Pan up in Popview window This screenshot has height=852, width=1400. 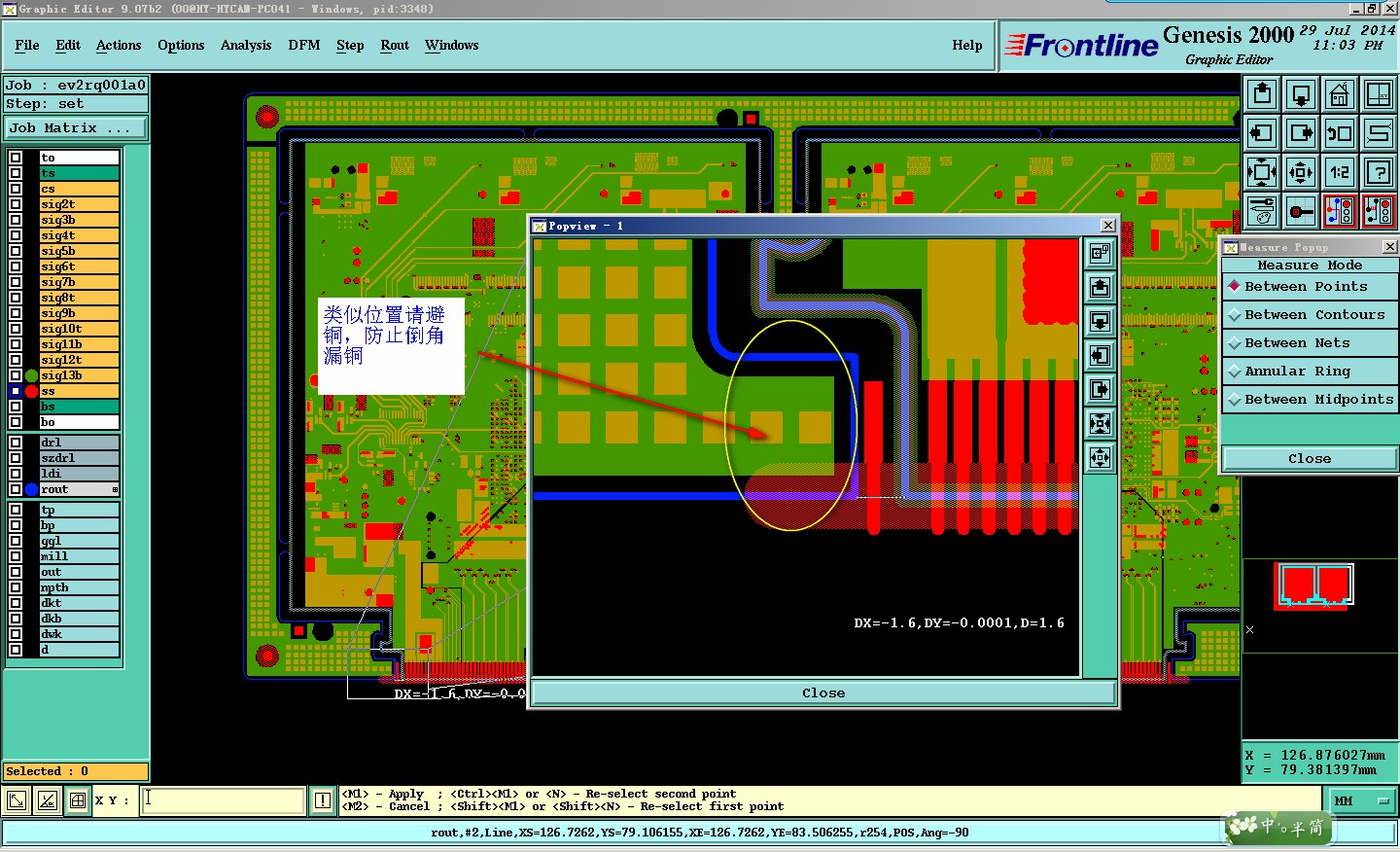click(1100, 288)
